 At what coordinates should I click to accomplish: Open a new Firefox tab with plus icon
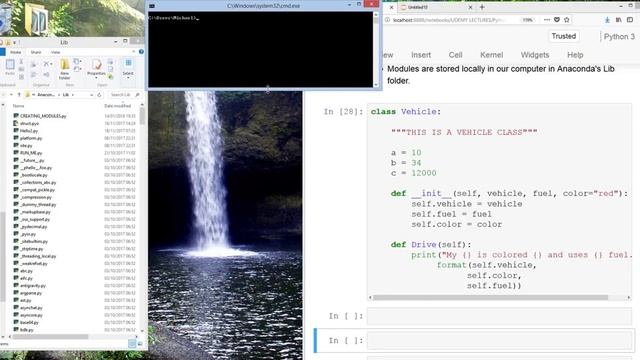tap(482, 7)
